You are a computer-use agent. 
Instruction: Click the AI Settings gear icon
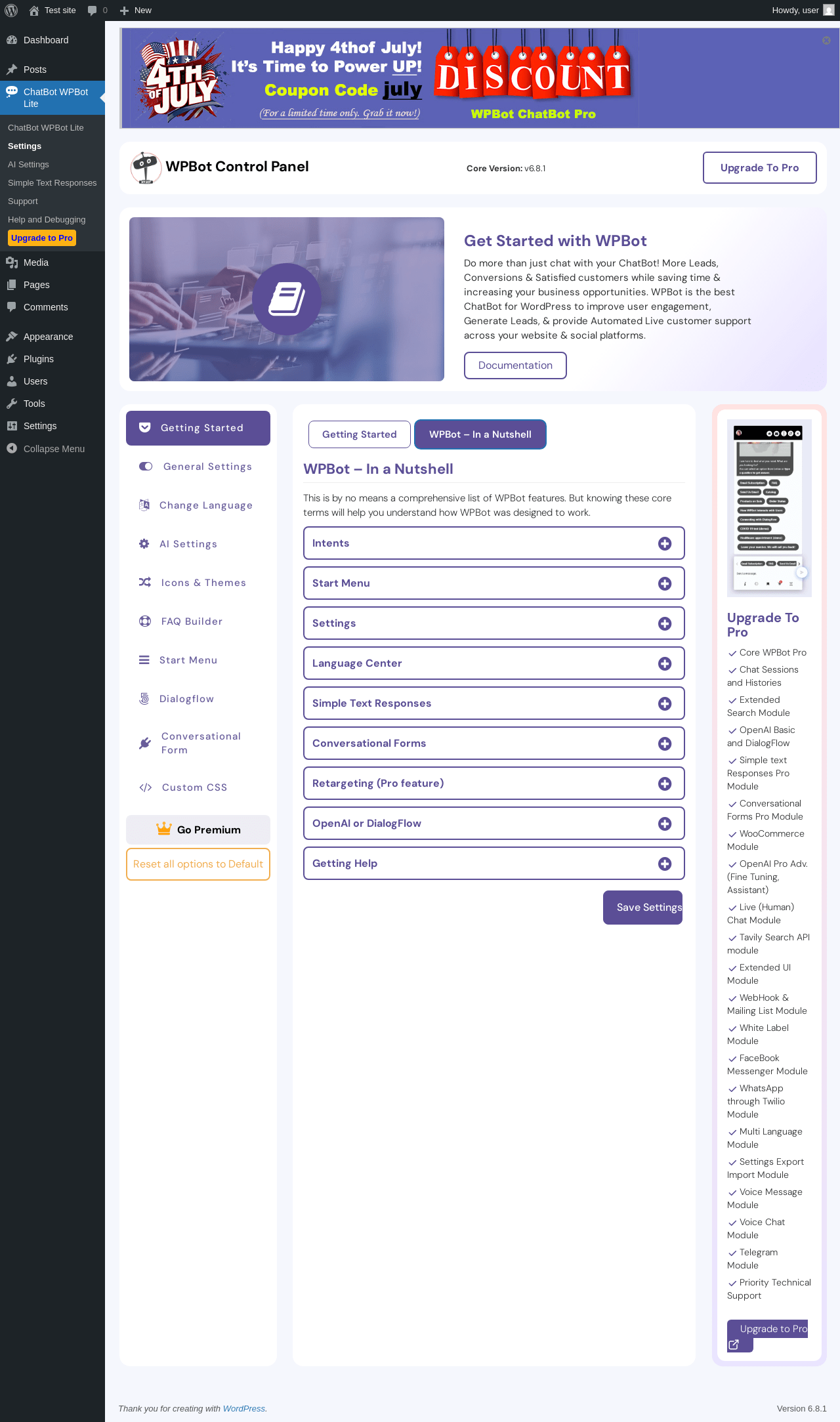[144, 544]
